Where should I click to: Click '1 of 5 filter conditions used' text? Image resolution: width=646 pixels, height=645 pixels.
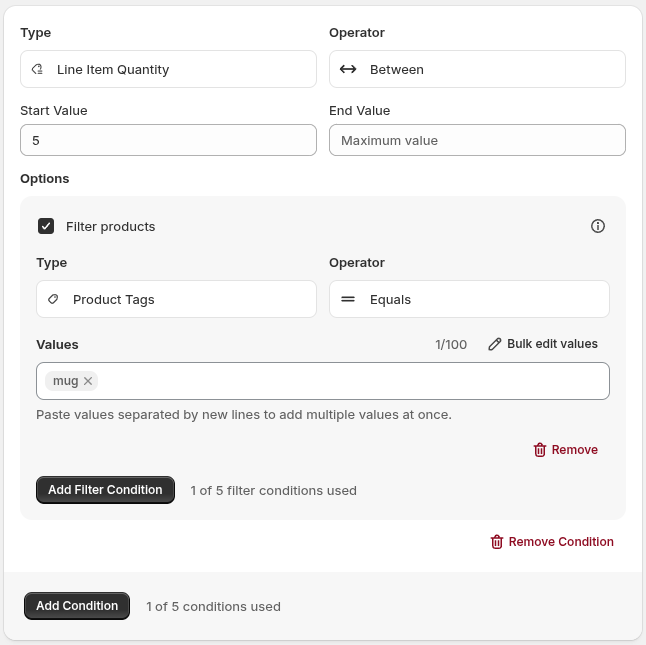[273, 491]
